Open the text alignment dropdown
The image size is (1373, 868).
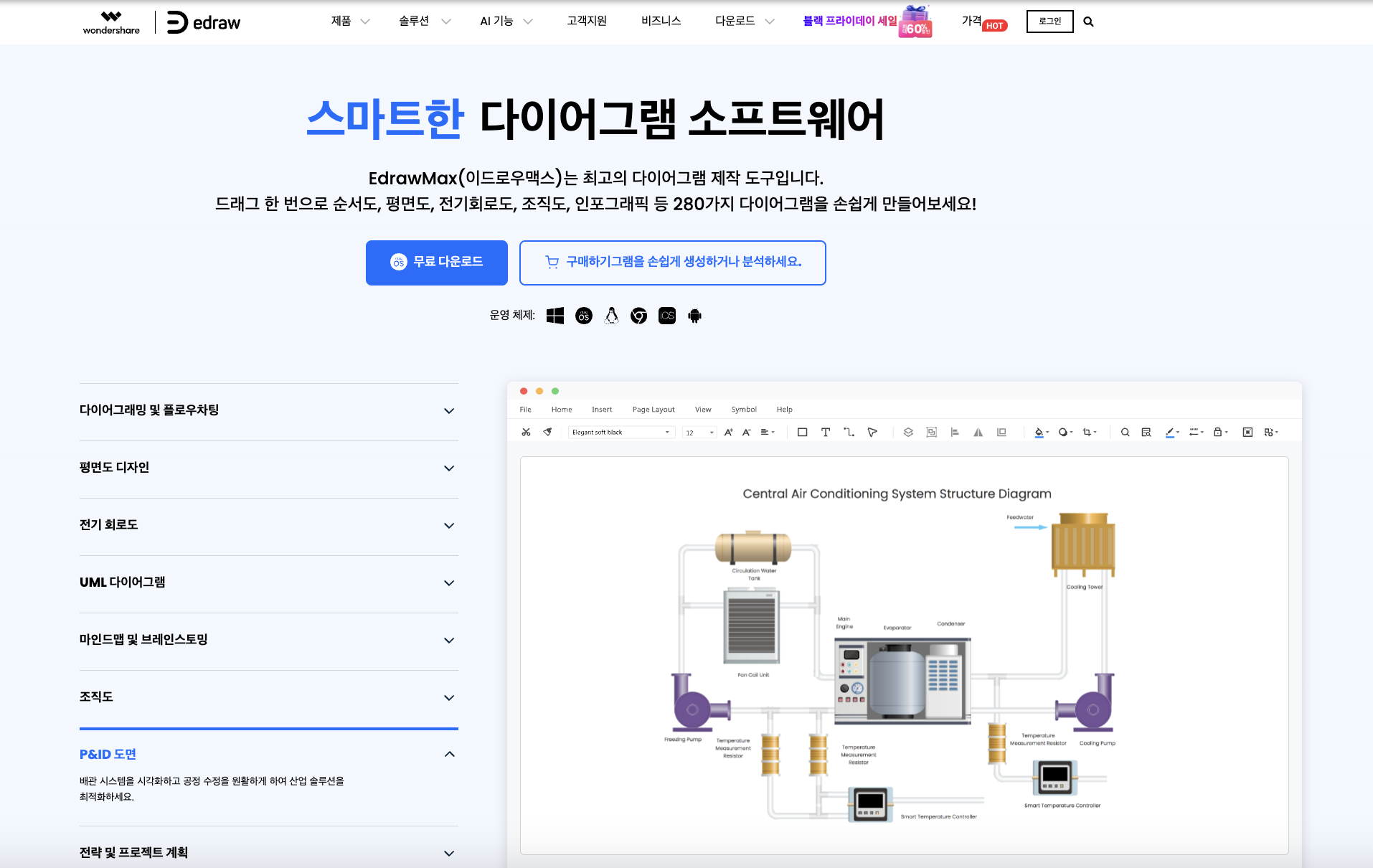click(x=768, y=432)
